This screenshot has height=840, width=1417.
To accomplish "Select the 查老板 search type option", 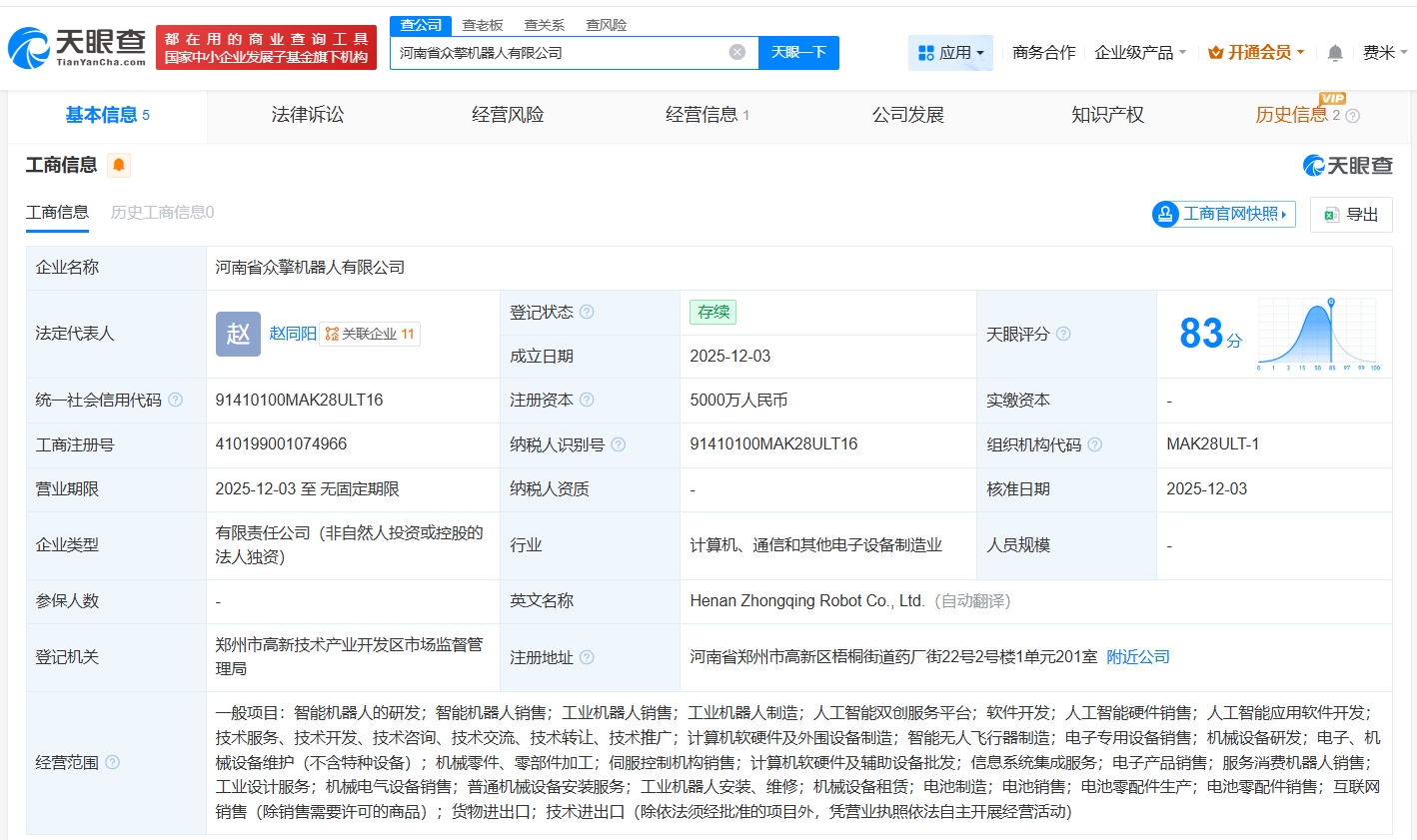I will point(483,25).
